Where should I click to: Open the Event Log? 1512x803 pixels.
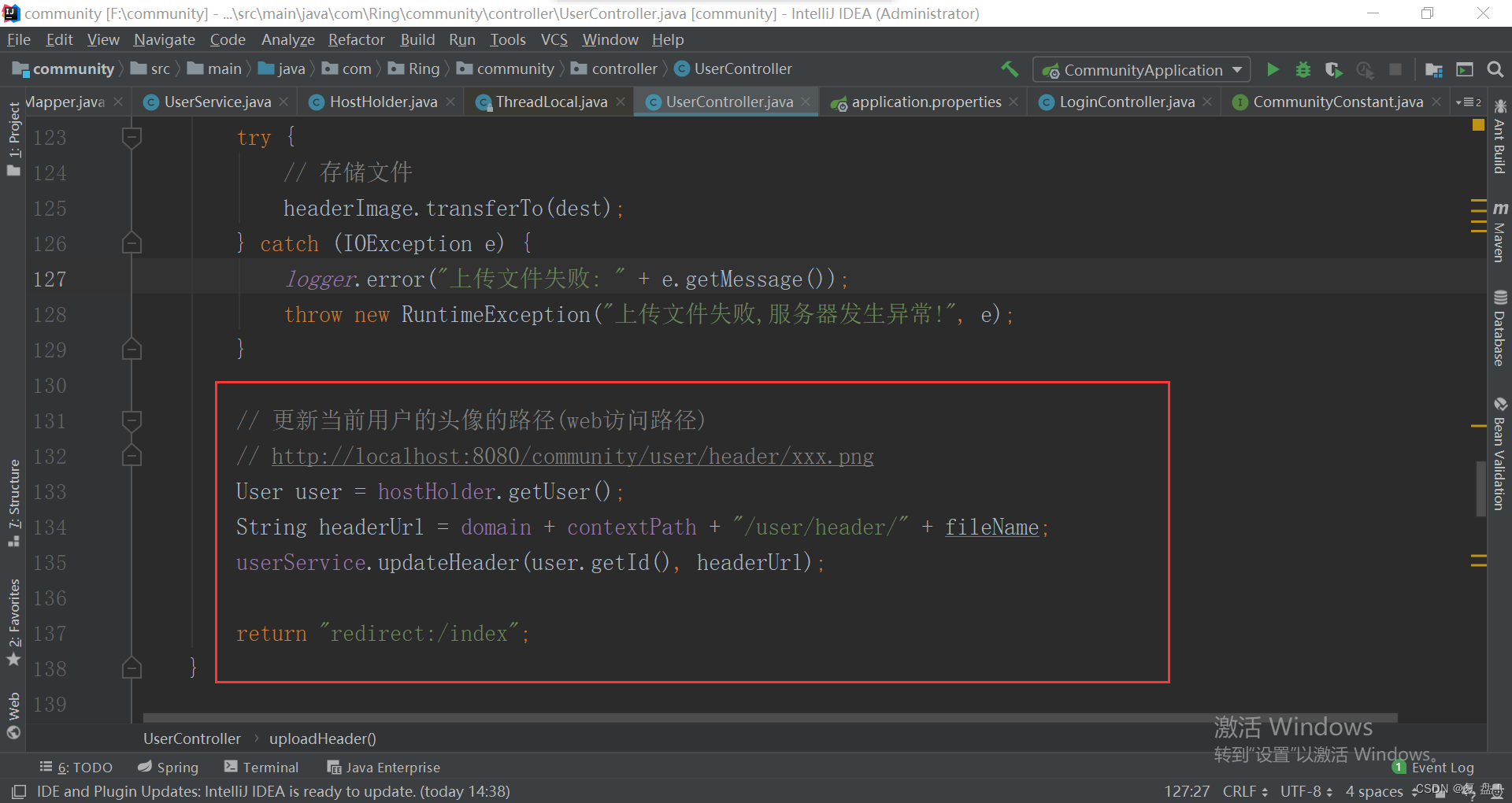tap(1433, 767)
